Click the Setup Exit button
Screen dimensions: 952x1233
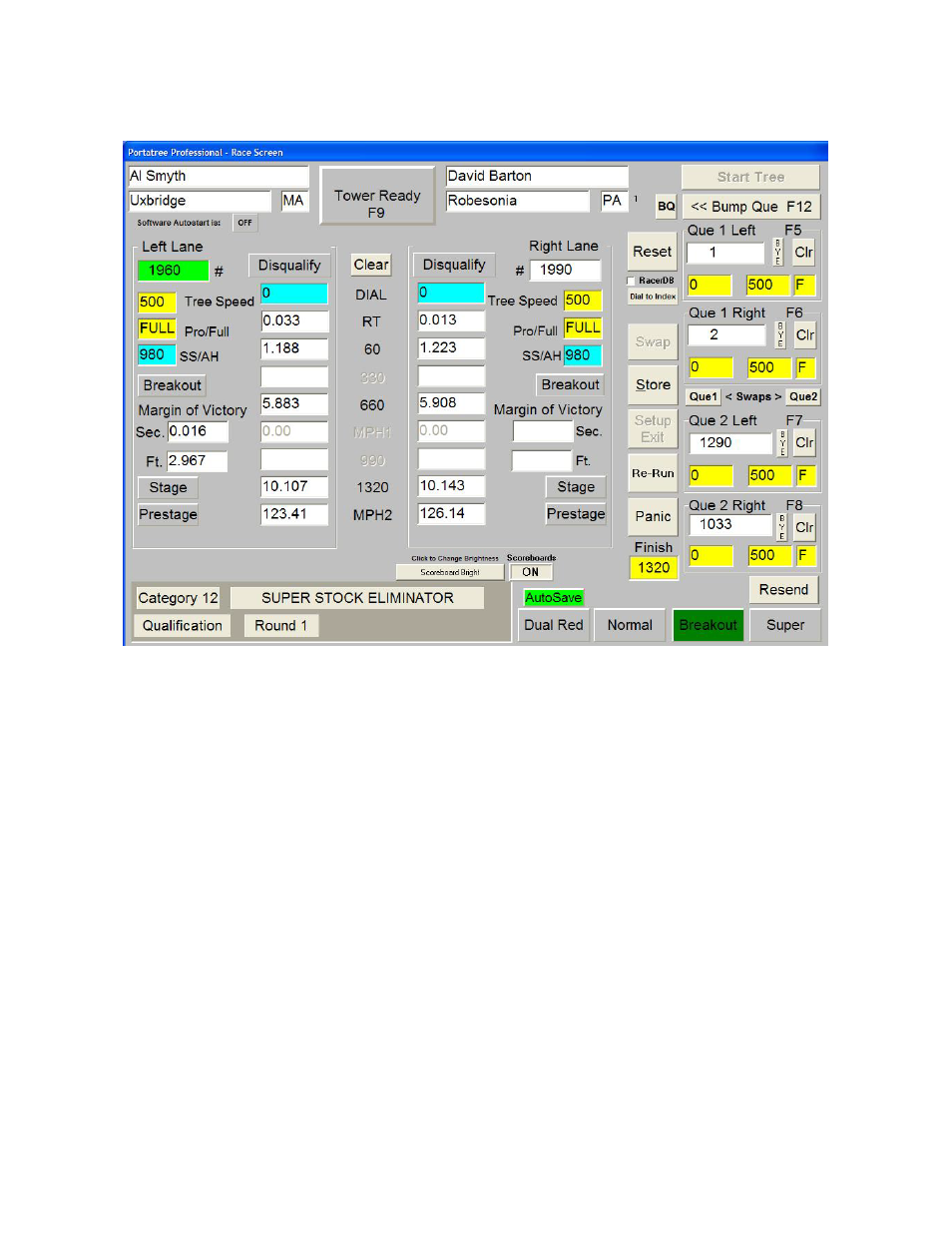[653, 428]
